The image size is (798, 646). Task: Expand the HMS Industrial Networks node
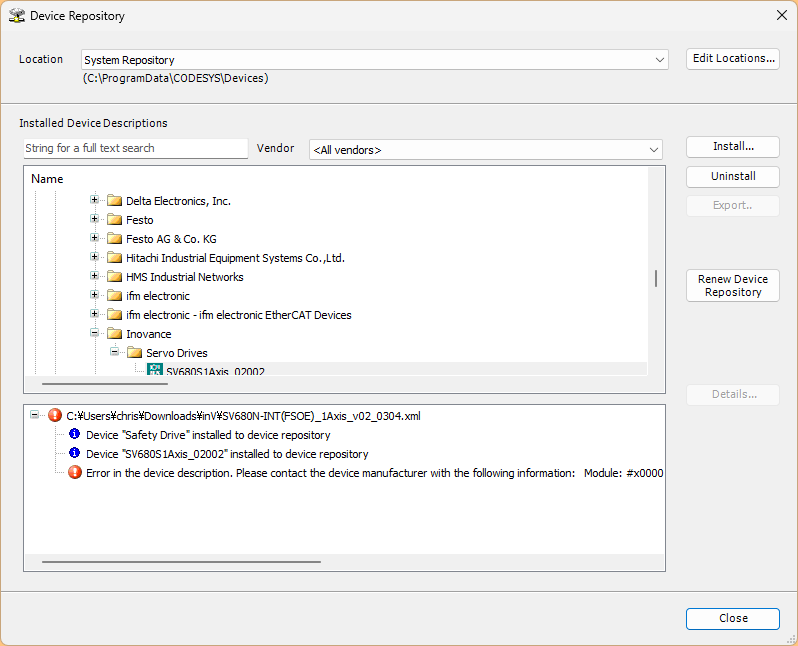click(x=94, y=275)
